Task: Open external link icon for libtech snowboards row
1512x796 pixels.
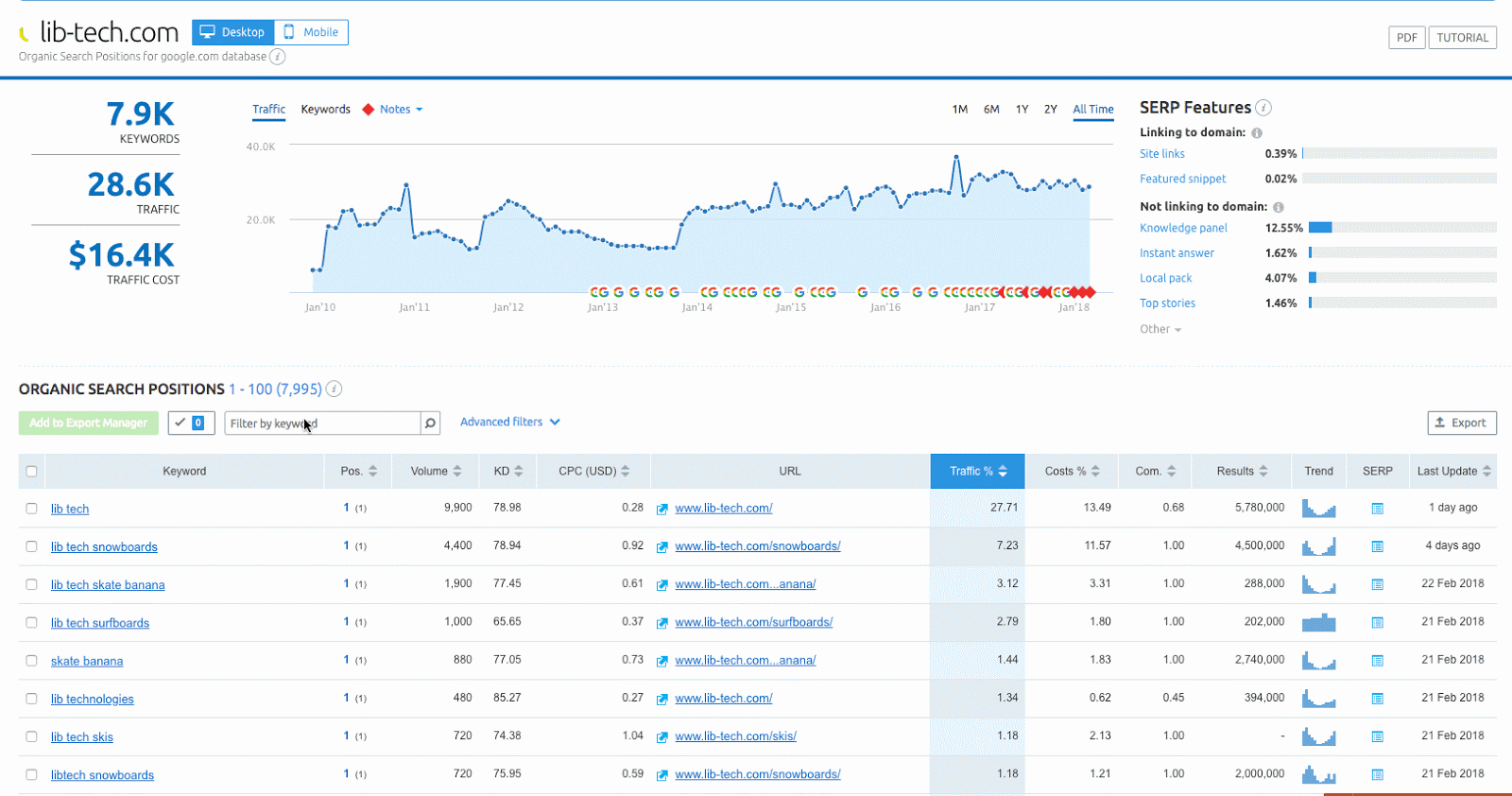Action: [x=662, y=774]
